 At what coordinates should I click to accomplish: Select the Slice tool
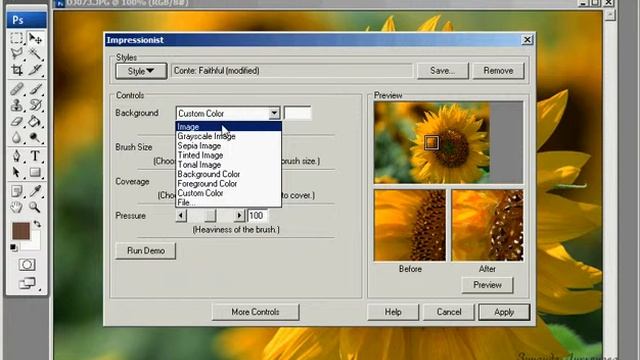[x=36, y=70]
